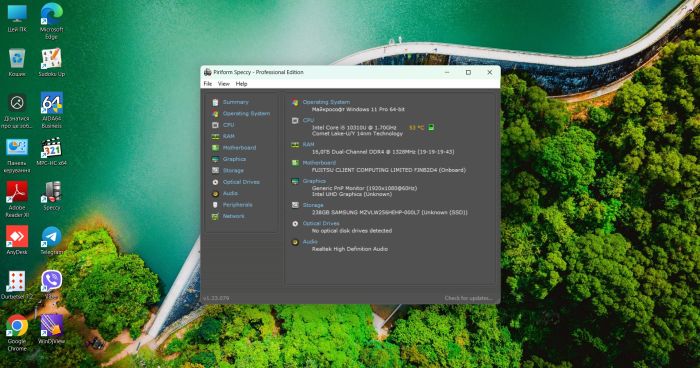The width and height of the screenshot is (700, 368).
Task: Open the RAM sidebar entry
Action: point(229,136)
